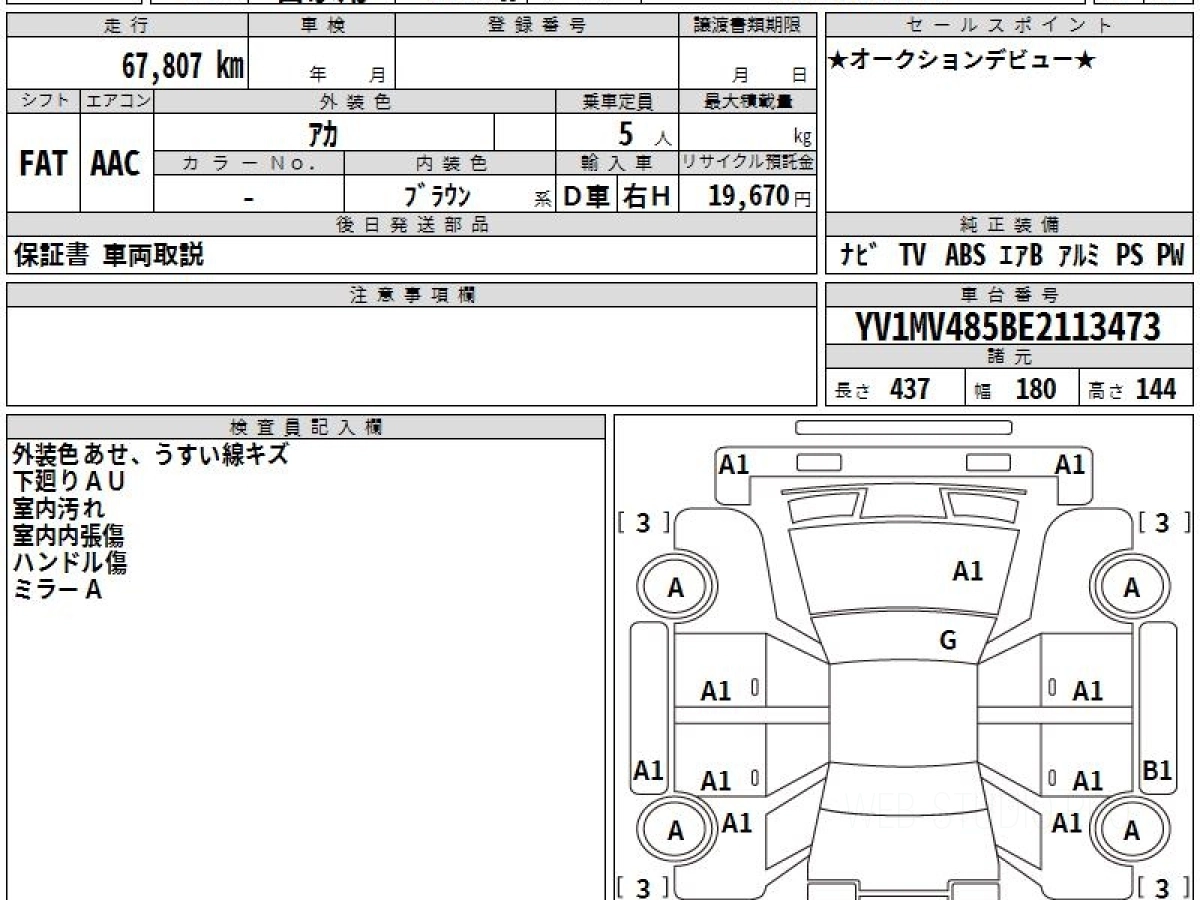Select the 外装色あせ、うすい線キズ note line
Screen dimensions: 1200x900
151,455
